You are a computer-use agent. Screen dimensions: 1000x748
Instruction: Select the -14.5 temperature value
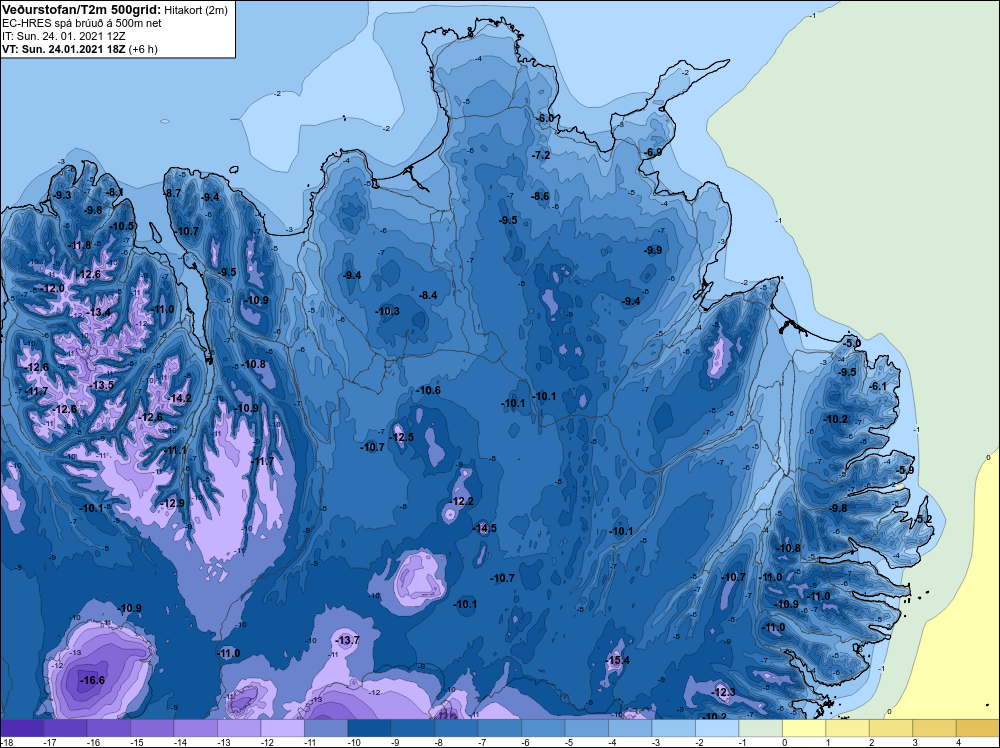coord(484,528)
